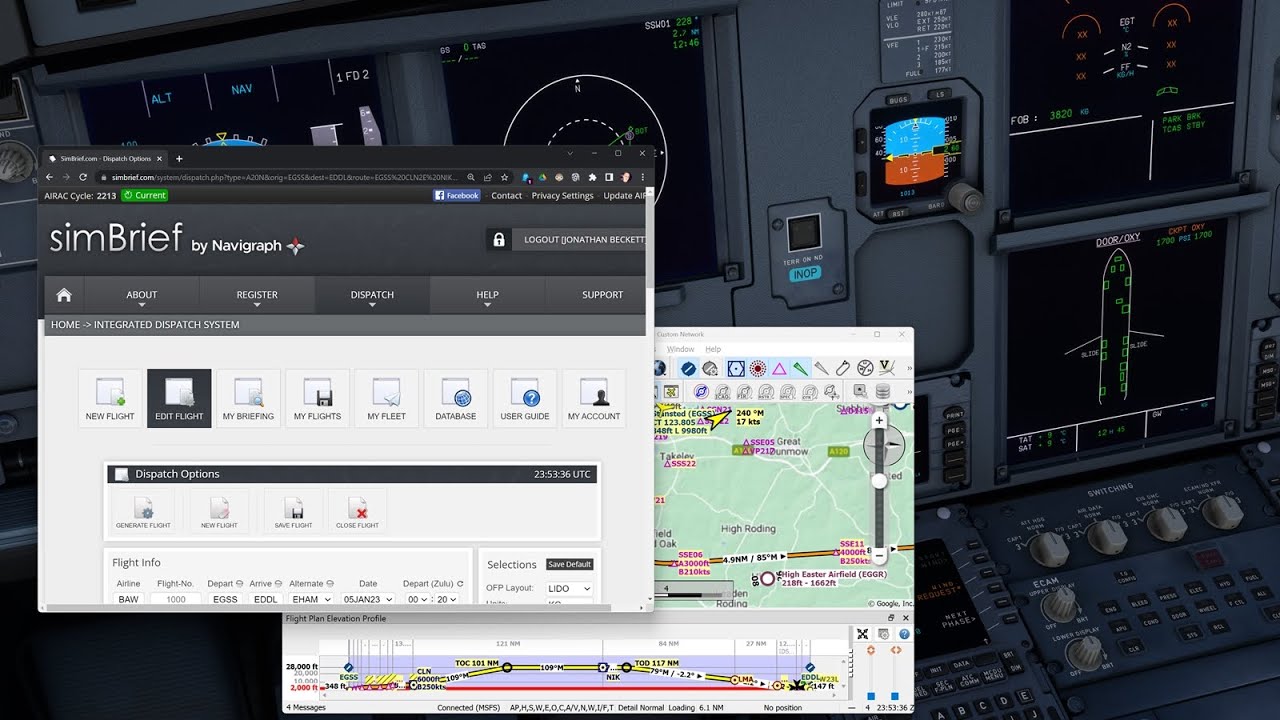Open the My Fleet tile
This screenshot has height=720, width=1280.
[386, 398]
